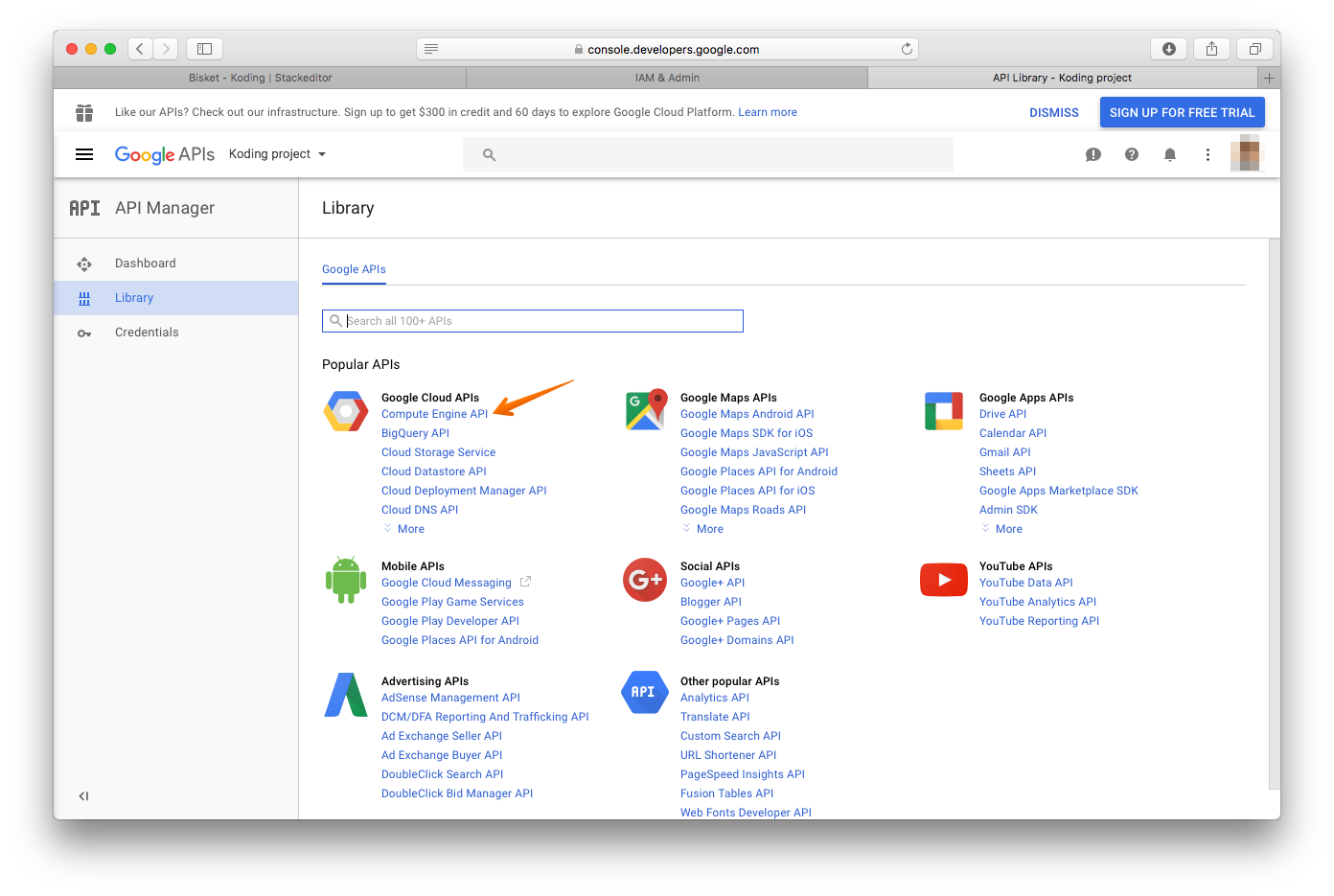Open the Translate API link
Image resolution: width=1334 pixels, height=896 pixels.
pos(715,717)
